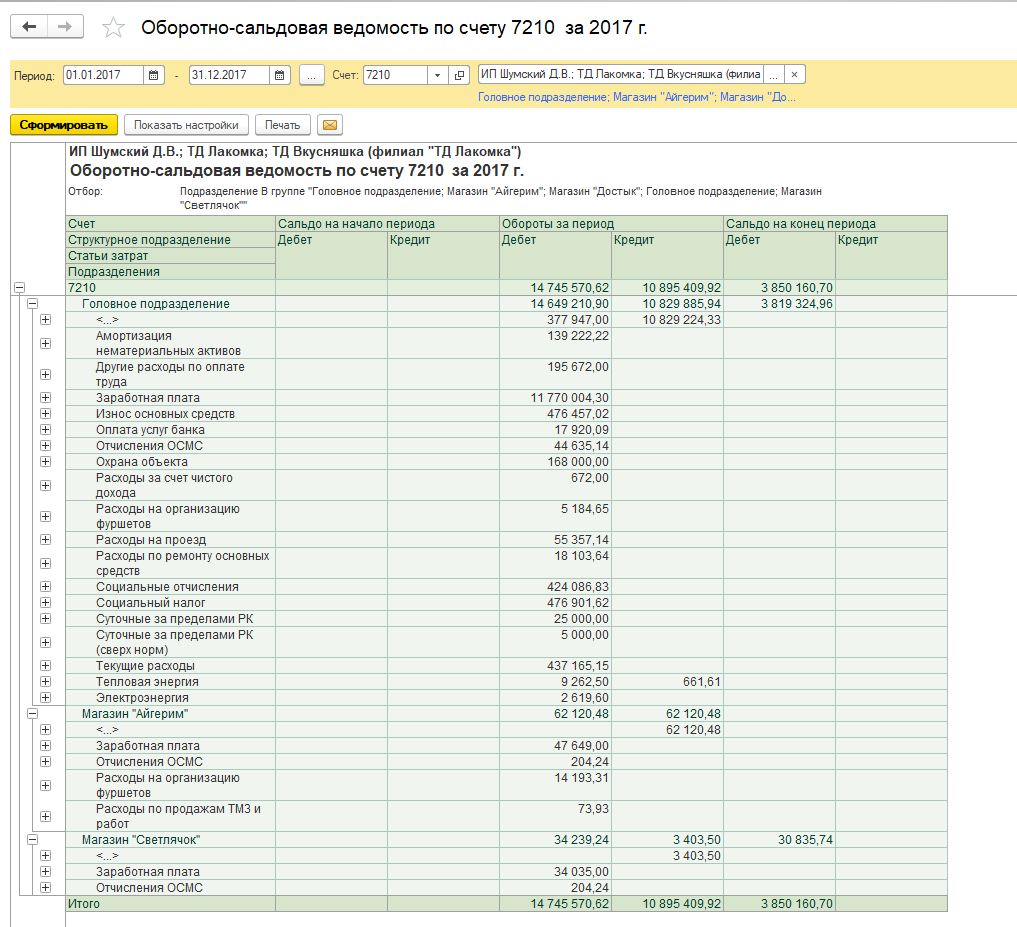Open account 7210 dropdown list
The width and height of the screenshot is (1017, 927).
[437, 75]
